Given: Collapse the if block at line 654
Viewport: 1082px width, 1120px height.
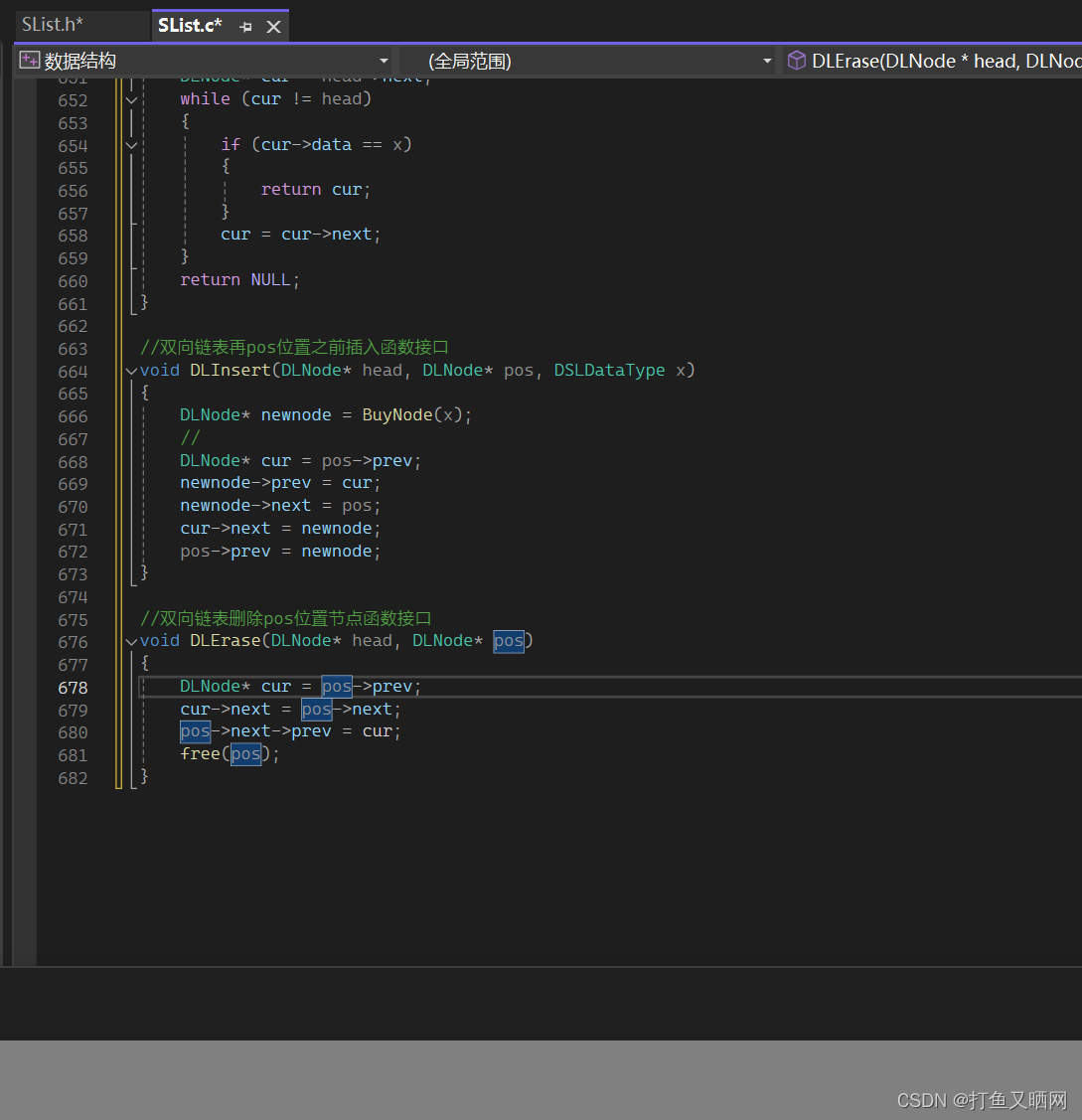Looking at the screenshot, I should (x=131, y=146).
